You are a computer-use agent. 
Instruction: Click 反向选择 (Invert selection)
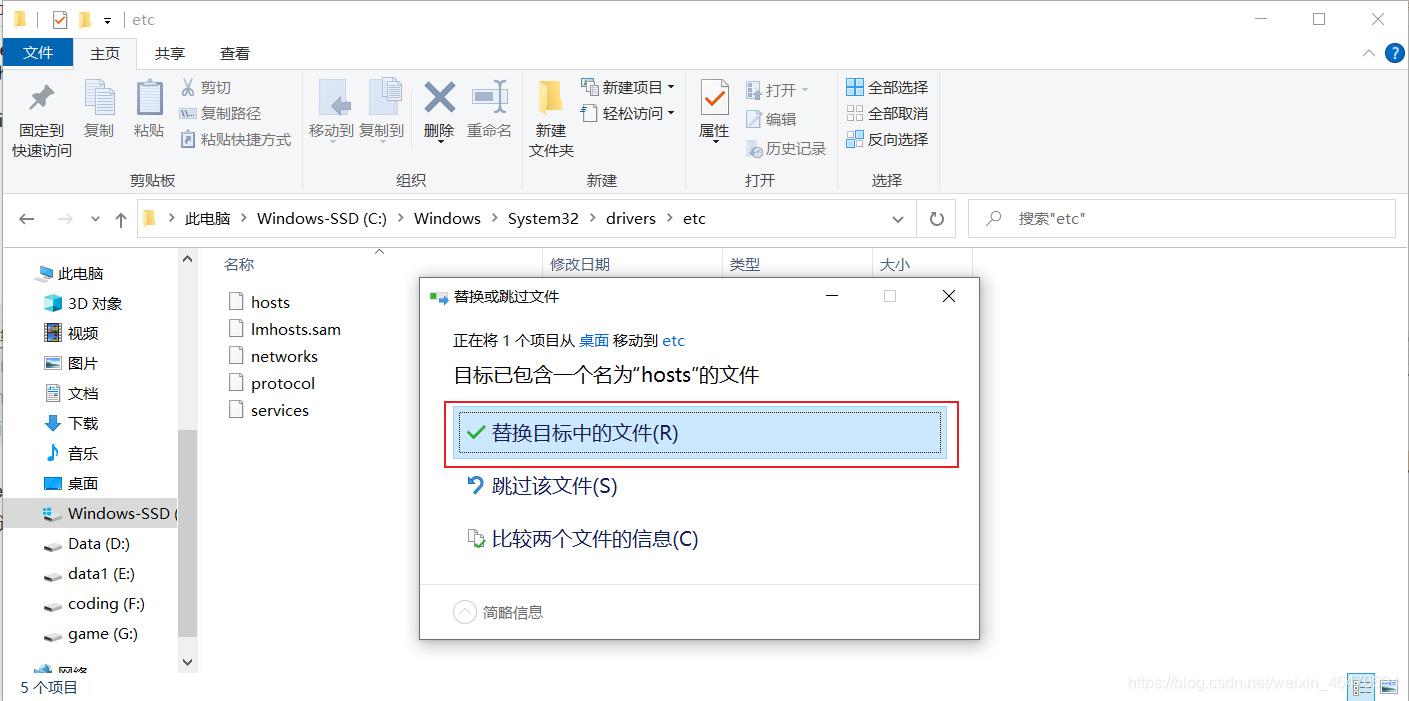point(888,139)
